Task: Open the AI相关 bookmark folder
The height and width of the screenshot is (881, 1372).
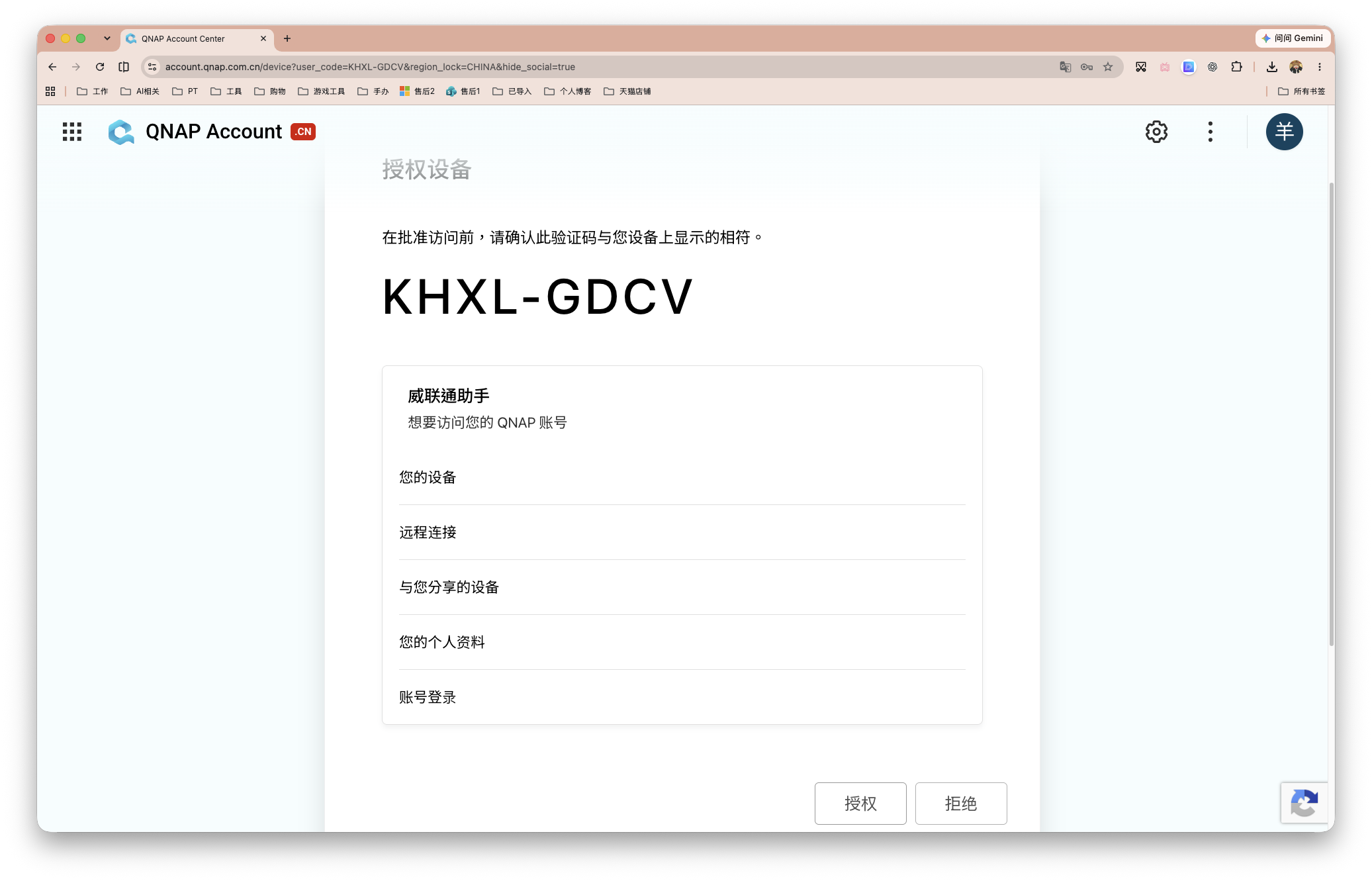Action: (x=140, y=91)
